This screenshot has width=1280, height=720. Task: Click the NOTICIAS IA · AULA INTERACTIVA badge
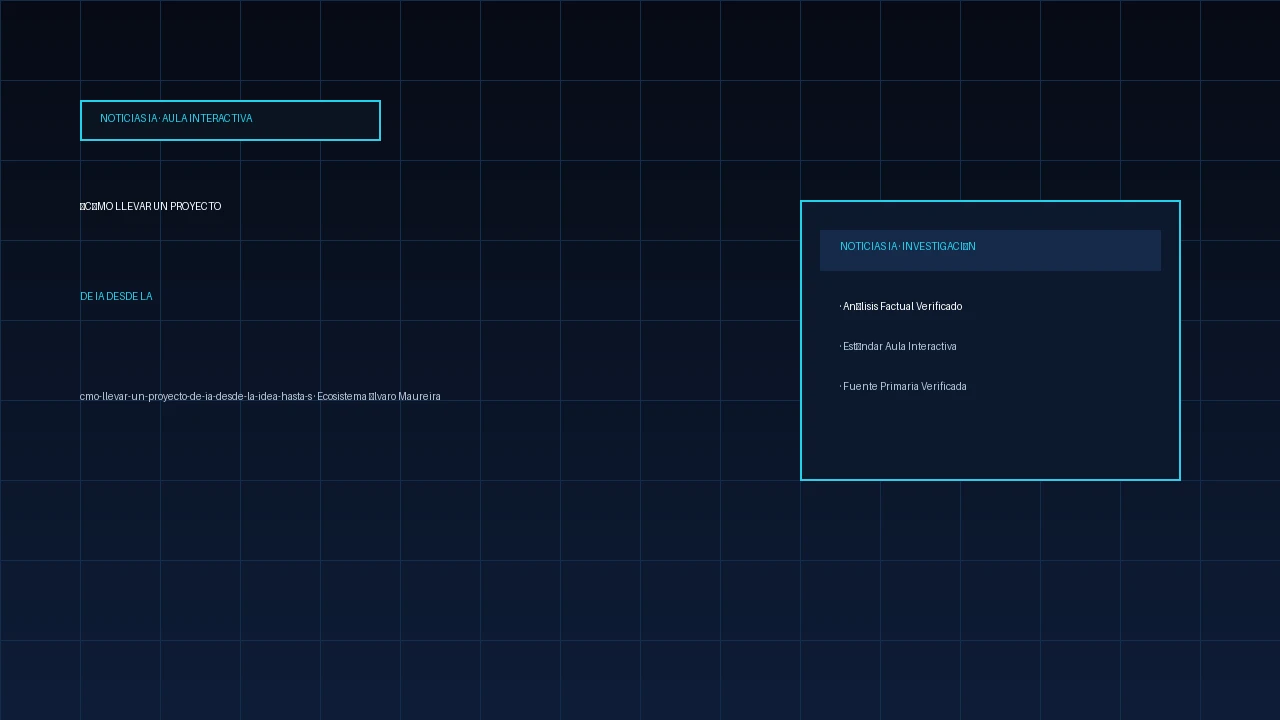click(230, 120)
